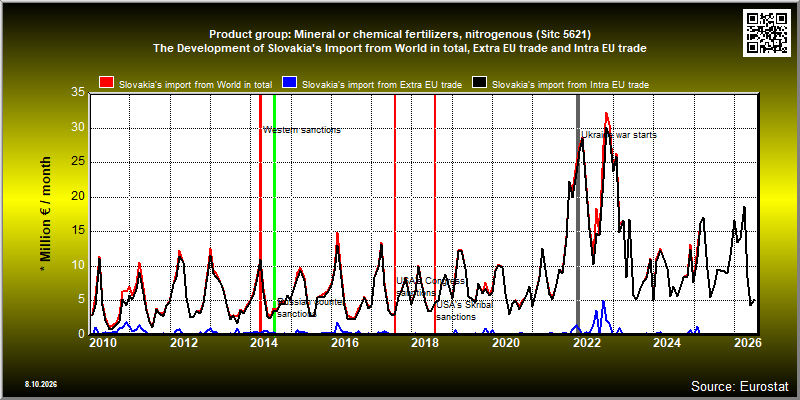Image resolution: width=800 pixels, height=400 pixels.
Task: Click the 'Ukraine war starts' annotation
Action: pyautogui.click(x=619, y=135)
